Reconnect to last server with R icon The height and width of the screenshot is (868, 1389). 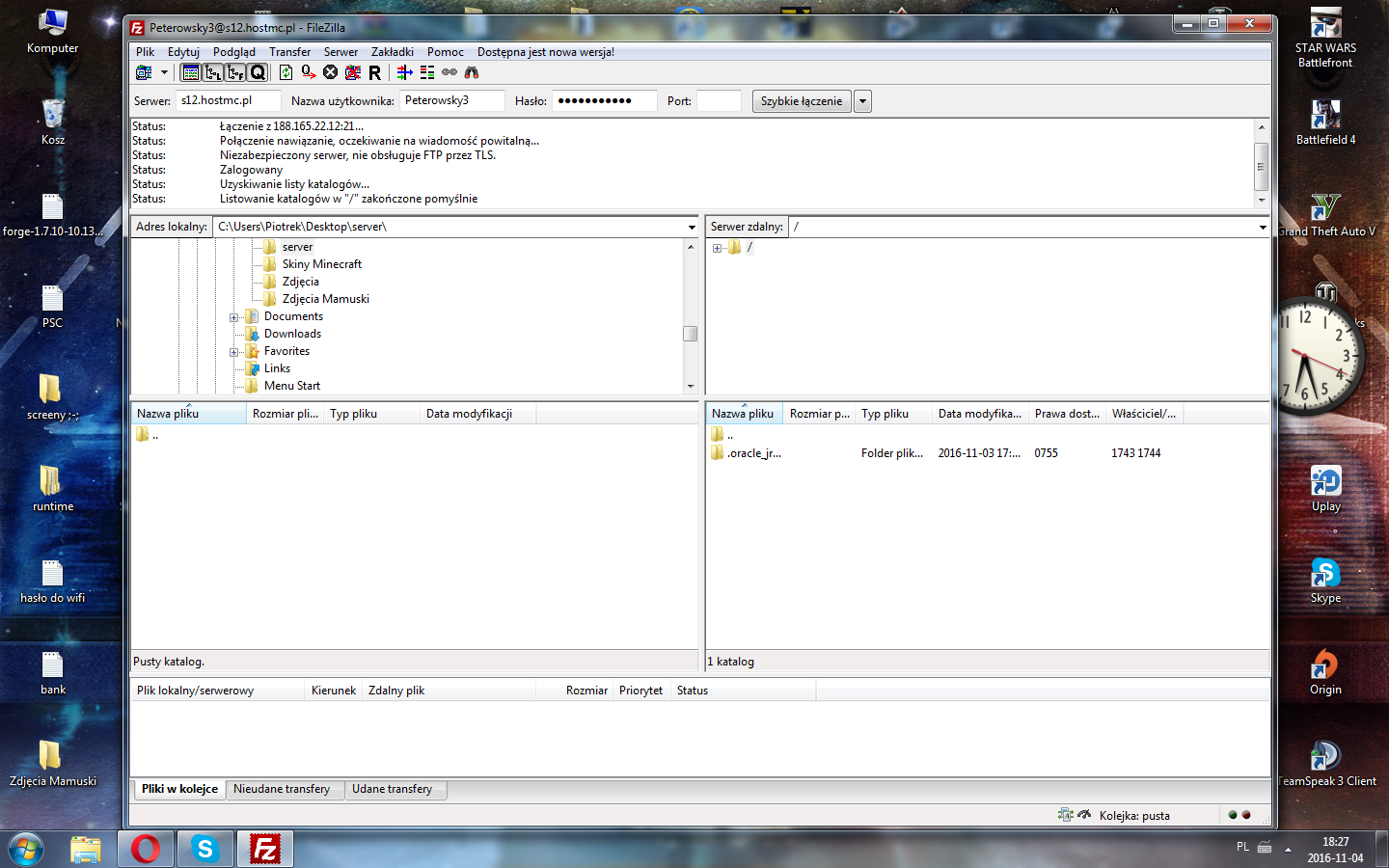pyautogui.click(x=375, y=72)
